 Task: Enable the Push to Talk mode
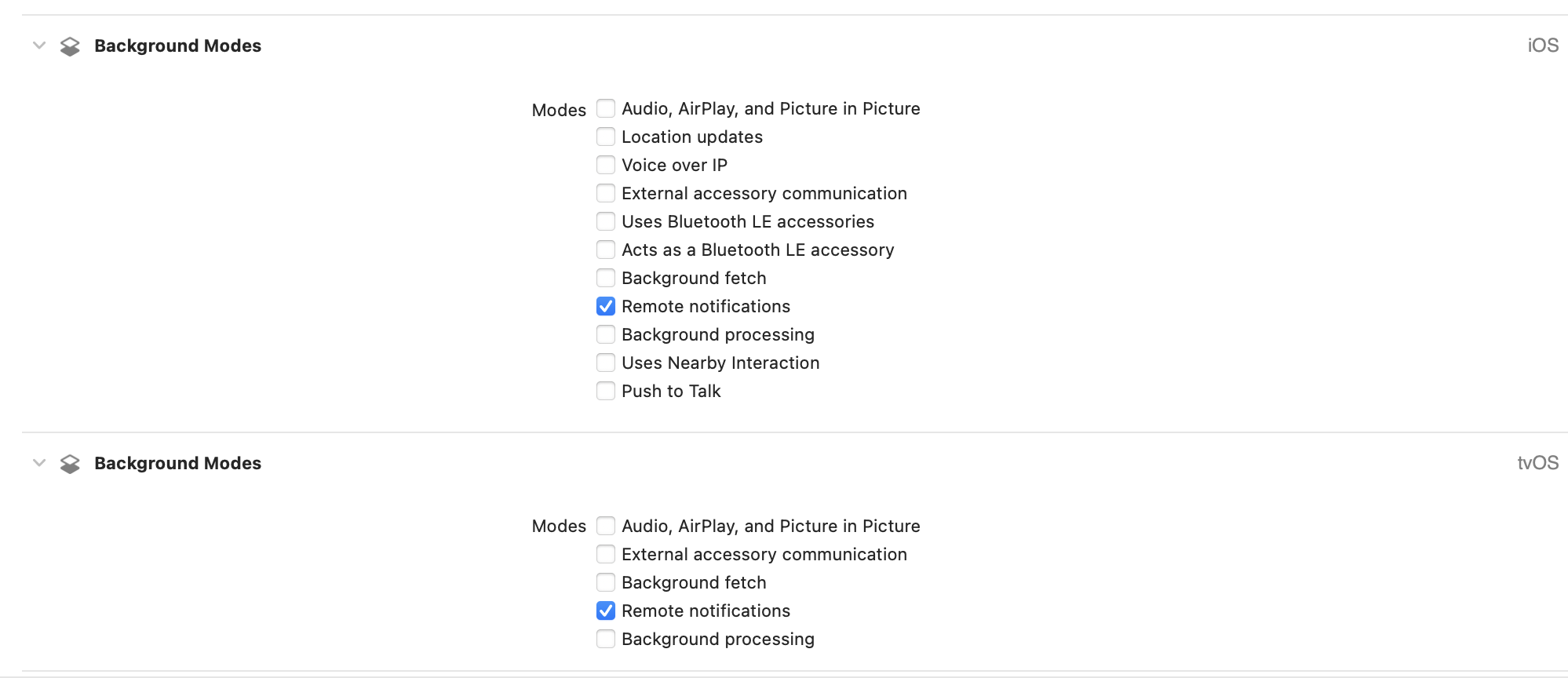point(606,391)
